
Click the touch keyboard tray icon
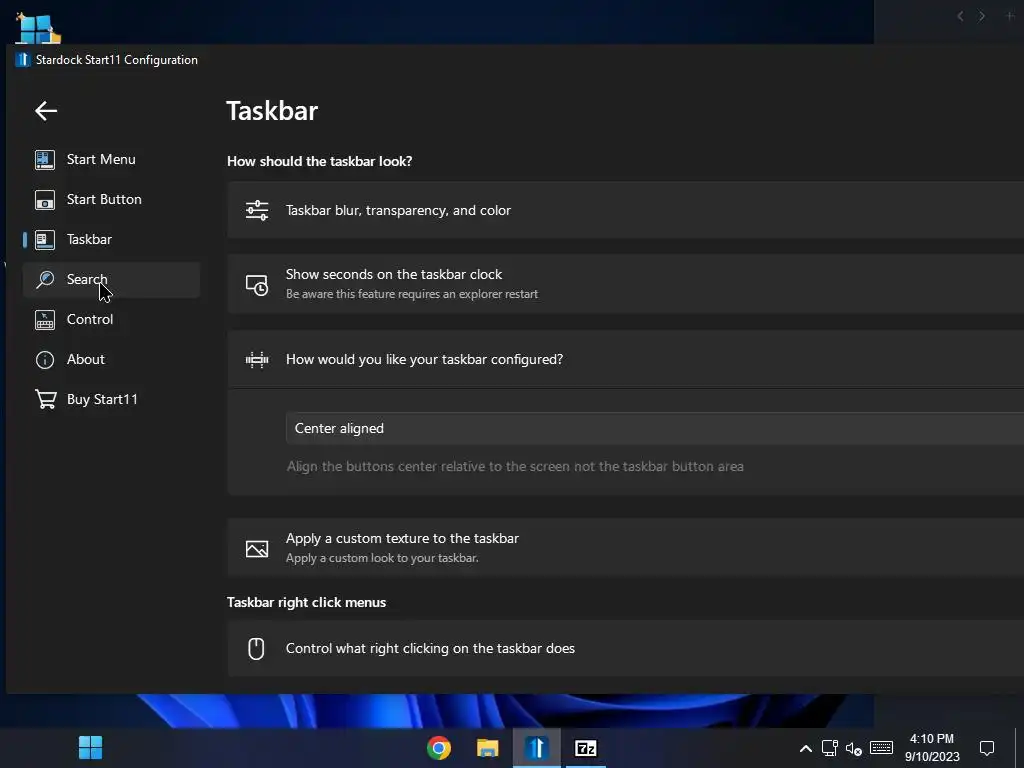click(x=881, y=747)
